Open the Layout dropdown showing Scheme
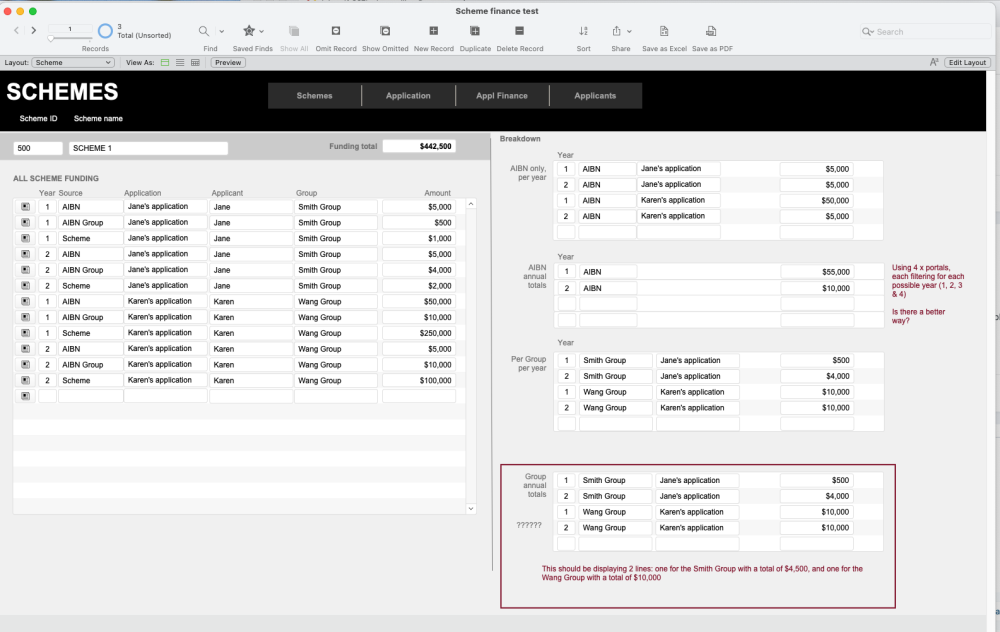Viewport: 1000px width, 632px height. (x=74, y=62)
